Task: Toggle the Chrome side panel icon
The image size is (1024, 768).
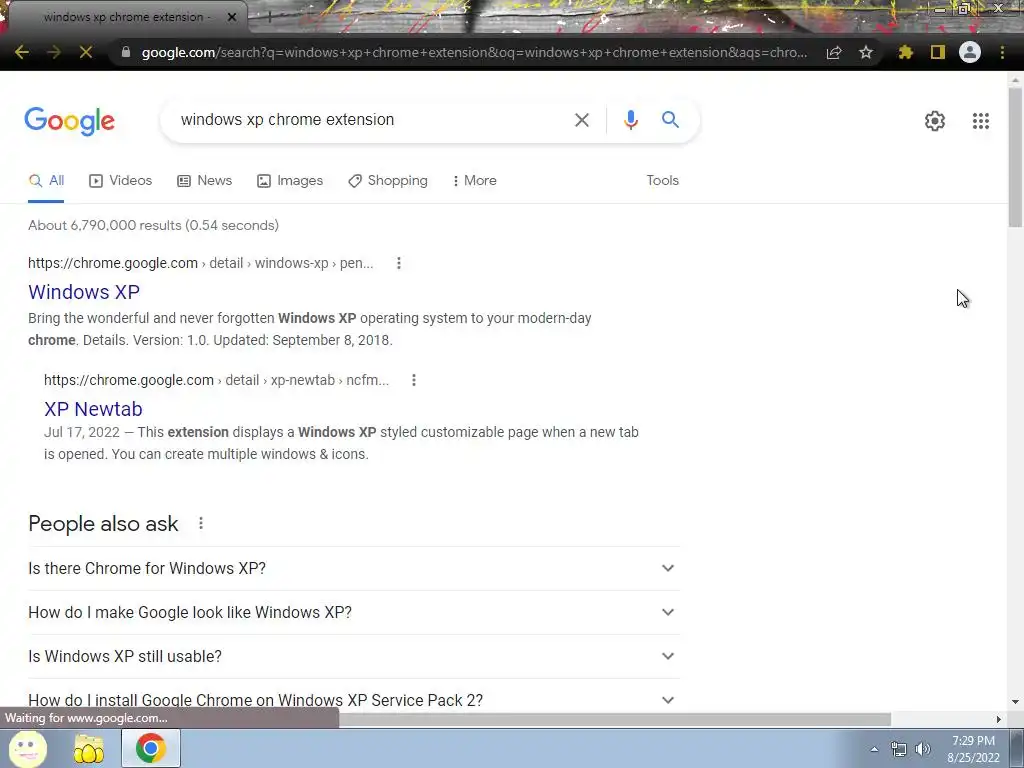Action: [x=938, y=52]
